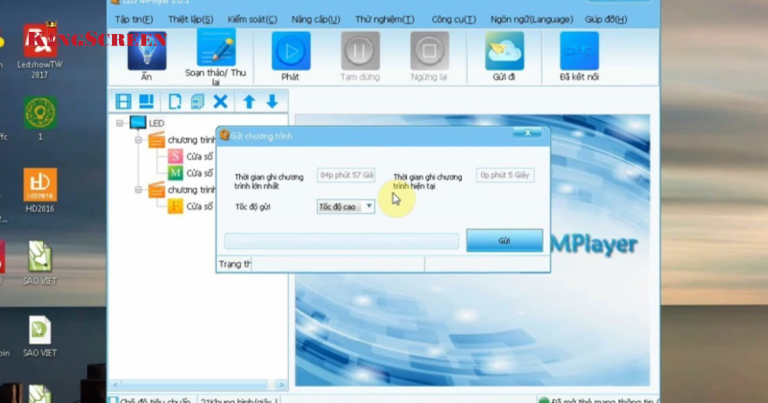768x403 pixels.
Task: Click the tree panel horizontal scrollbar
Action: (196, 385)
